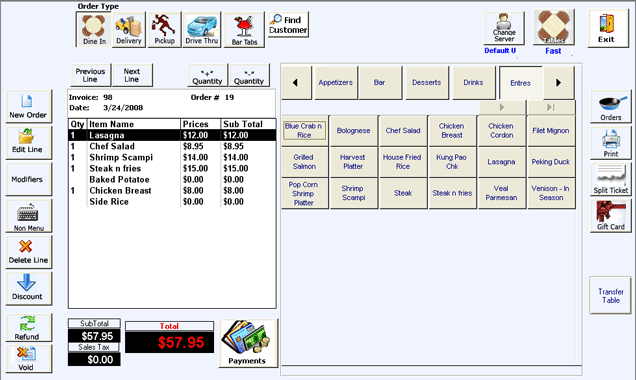Exit the POS screen

608,28
